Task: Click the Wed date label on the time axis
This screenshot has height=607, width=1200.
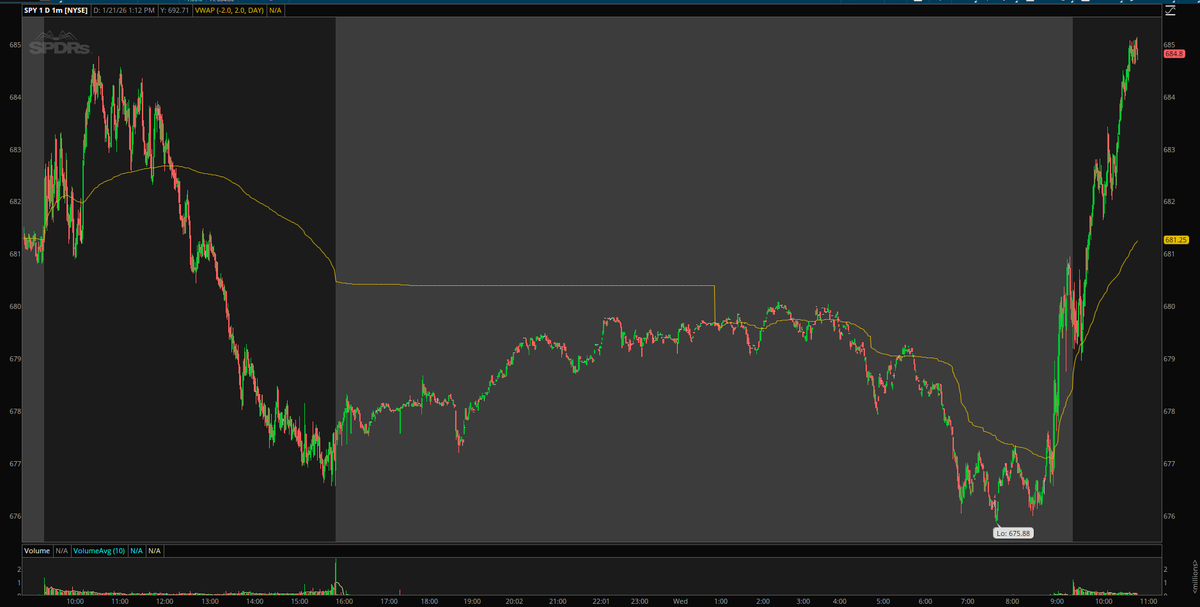Action: click(679, 602)
